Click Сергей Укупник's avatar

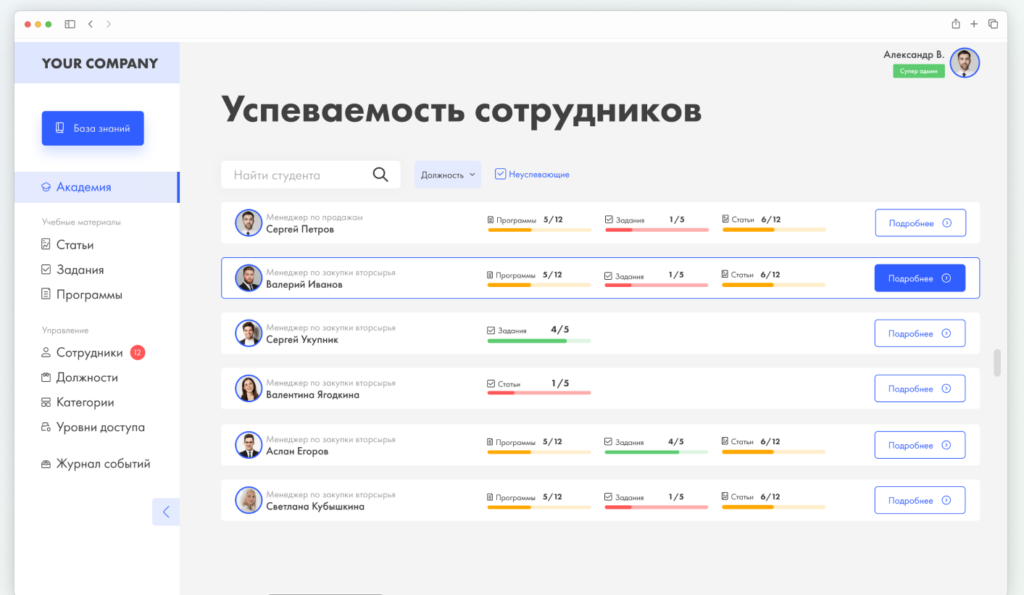[248, 333]
